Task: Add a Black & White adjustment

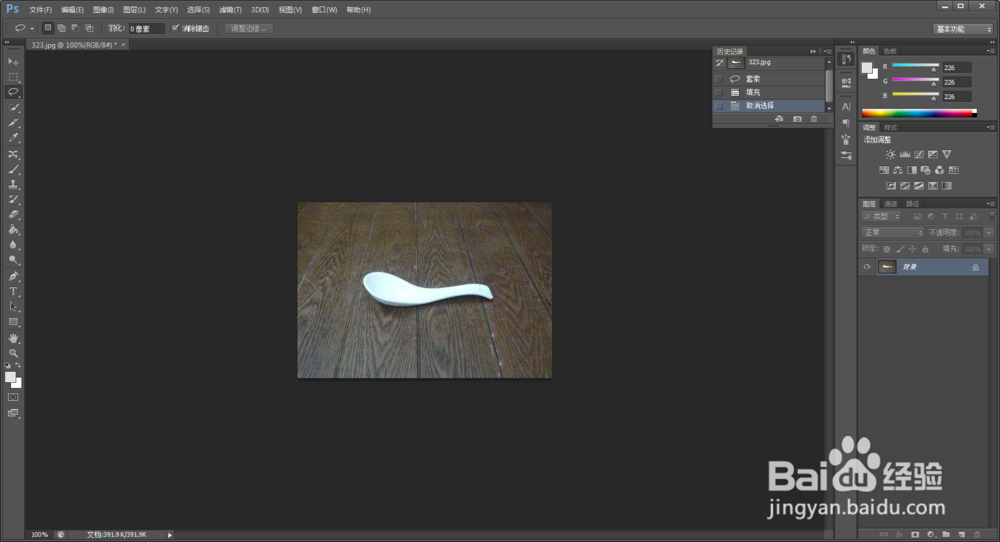Action: tap(912, 170)
